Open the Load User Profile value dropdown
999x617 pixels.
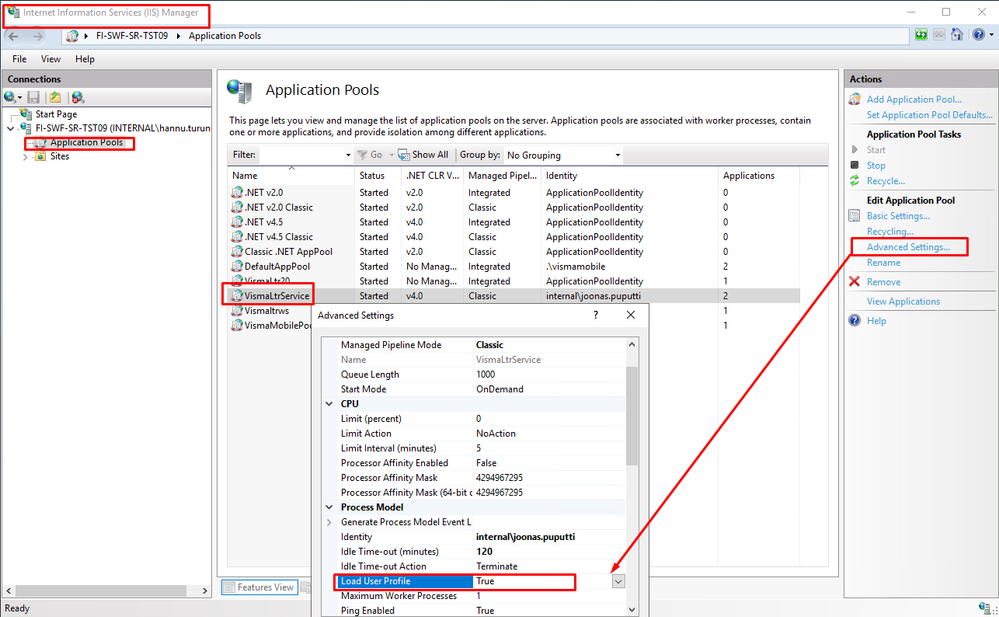click(618, 581)
